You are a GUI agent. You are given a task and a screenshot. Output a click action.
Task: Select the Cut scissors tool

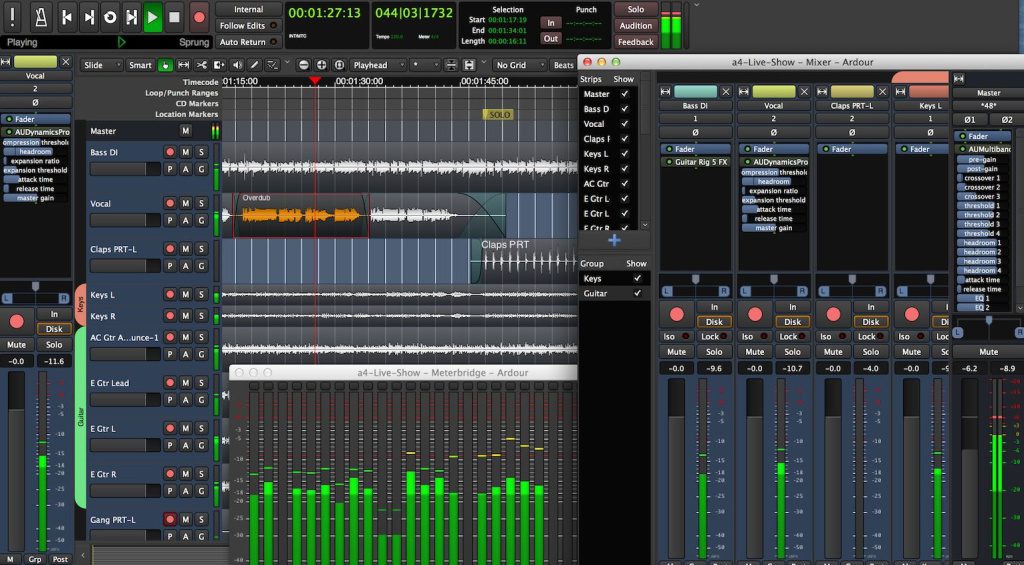tap(201, 65)
